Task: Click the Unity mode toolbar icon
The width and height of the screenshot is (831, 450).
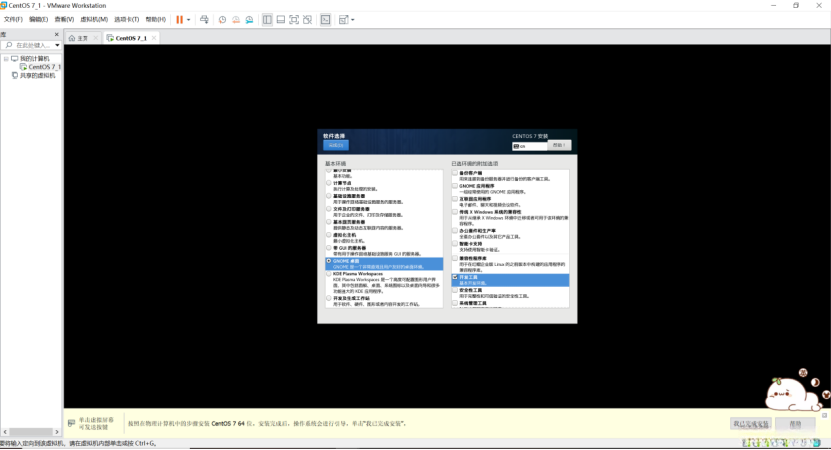Action: (307, 20)
